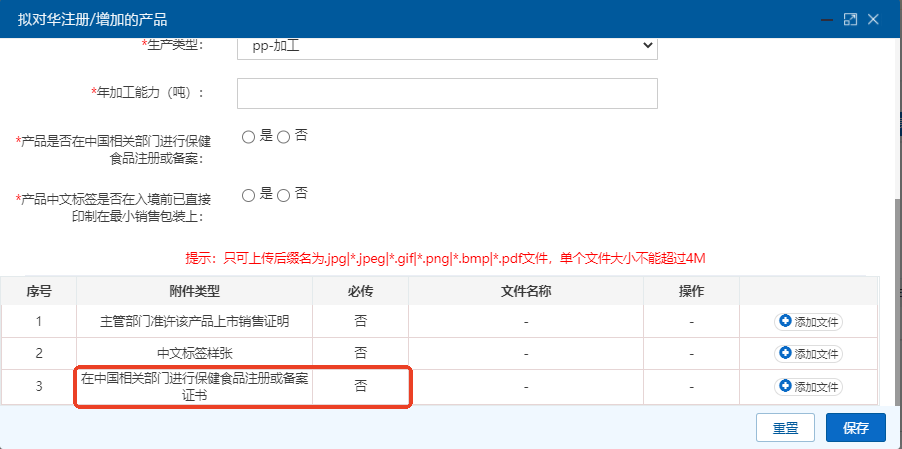
Task: Open the 生产类型 dropdown showing pp-加工
Action: (x=447, y=47)
